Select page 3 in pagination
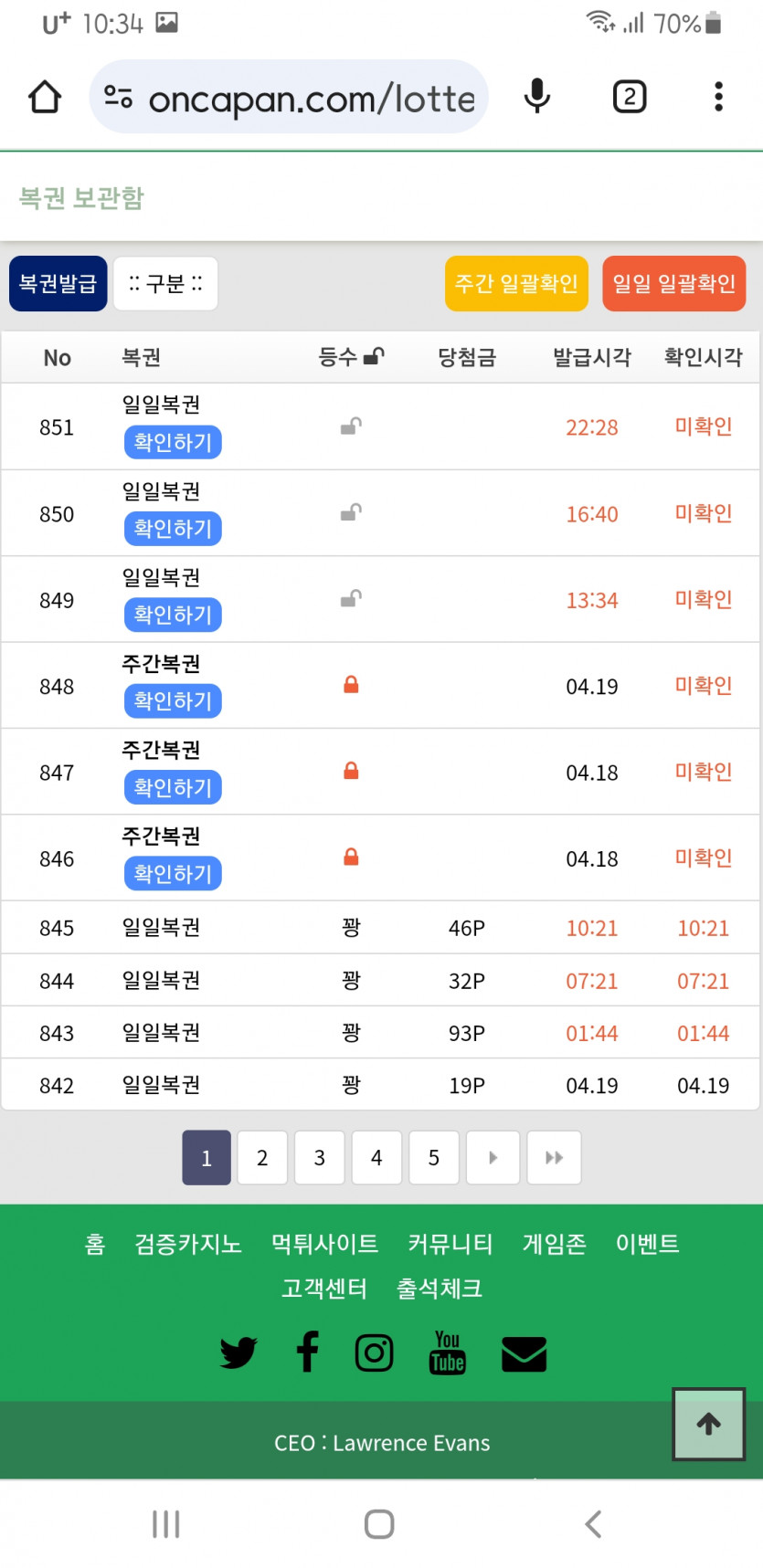 click(320, 1158)
